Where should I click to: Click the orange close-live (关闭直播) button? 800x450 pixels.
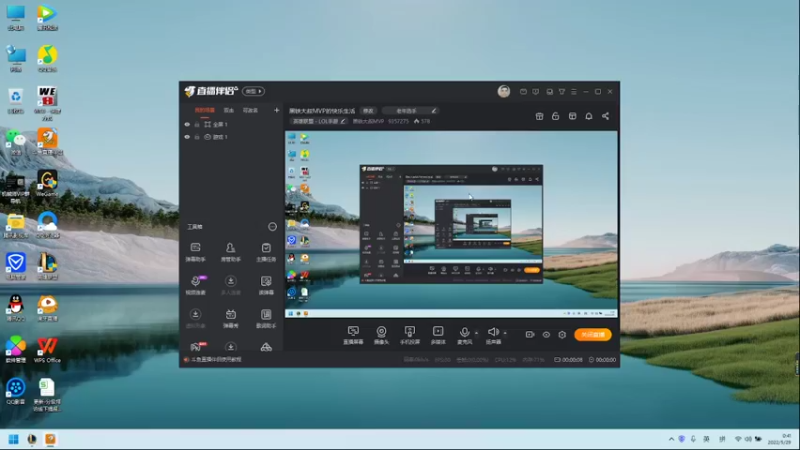[x=592, y=335]
